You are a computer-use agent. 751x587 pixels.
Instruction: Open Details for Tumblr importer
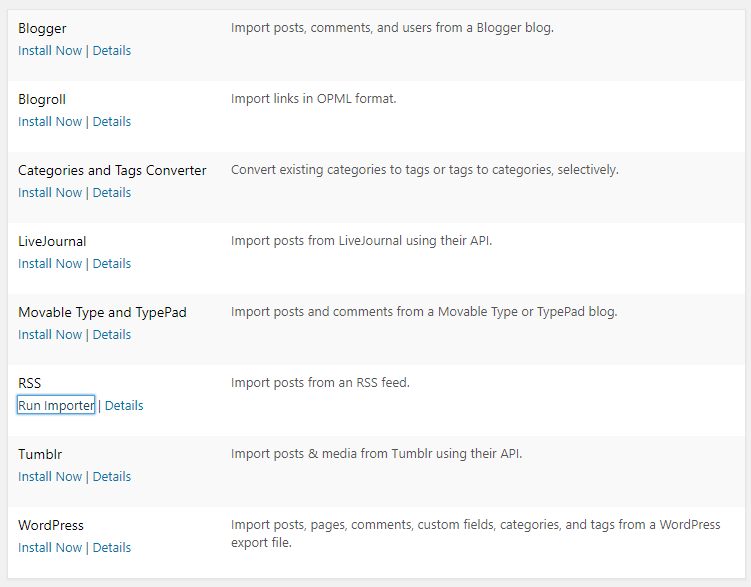tap(111, 477)
